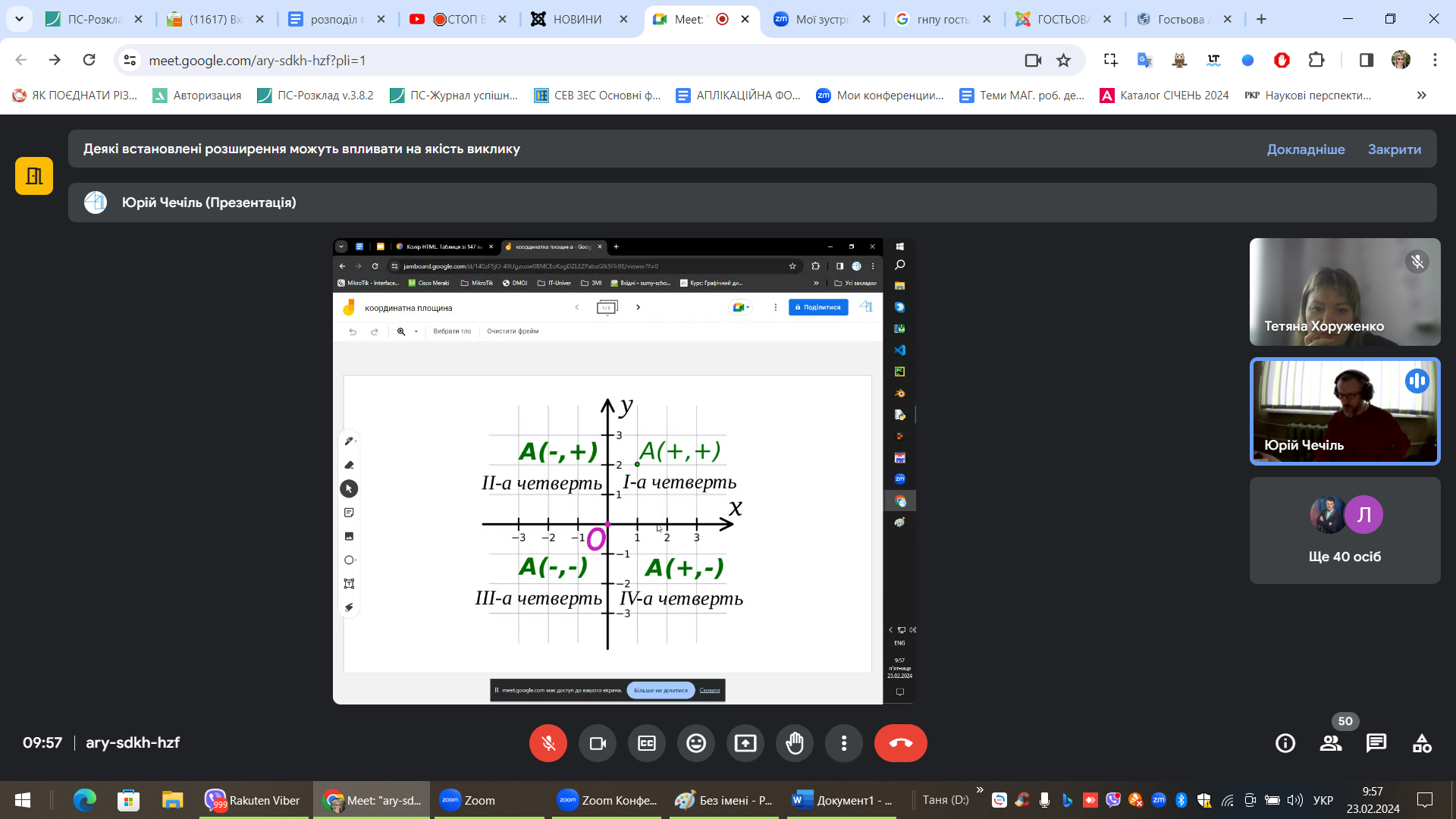Click the Present now icon
1456x819 pixels.
click(x=745, y=743)
